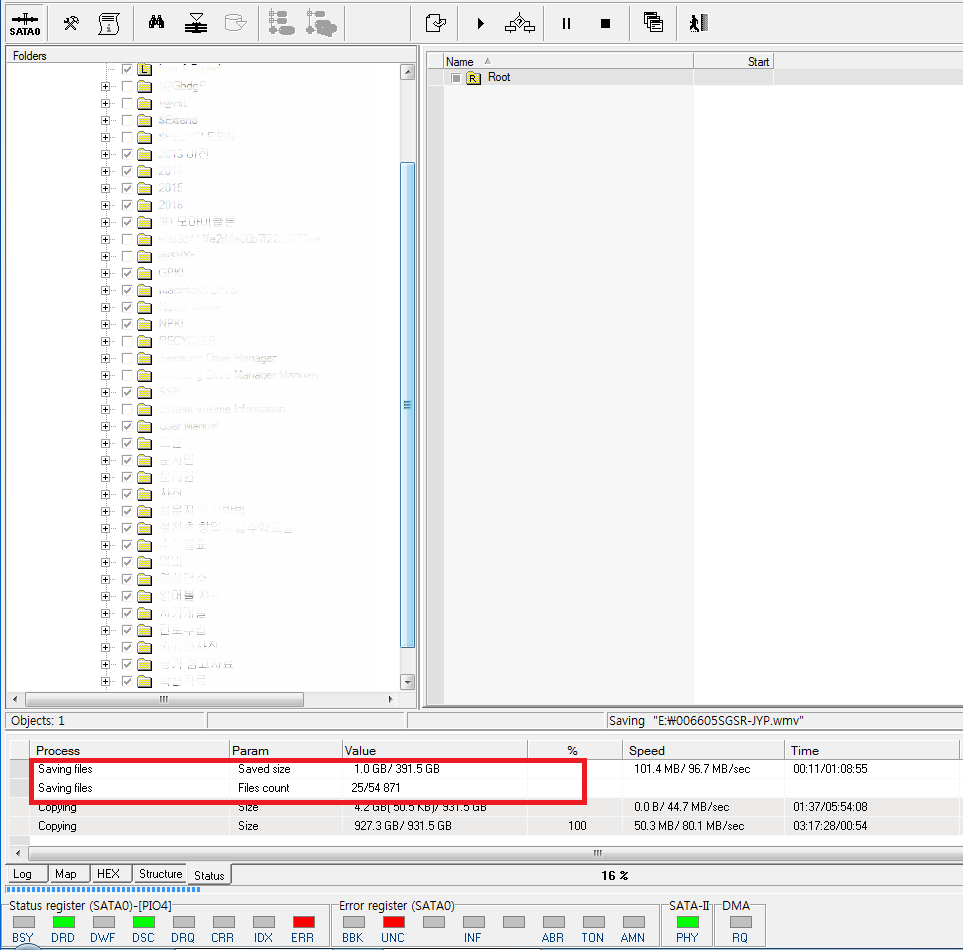Click the Process column header
Image resolution: width=963 pixels, height=950 pixels.
coord(129,750)
